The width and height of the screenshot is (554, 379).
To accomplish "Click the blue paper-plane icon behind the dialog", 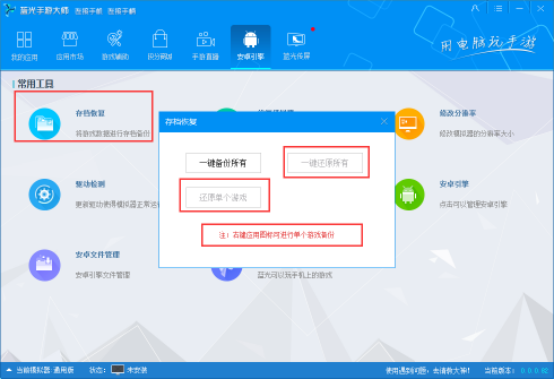I will tap(226, 274).
